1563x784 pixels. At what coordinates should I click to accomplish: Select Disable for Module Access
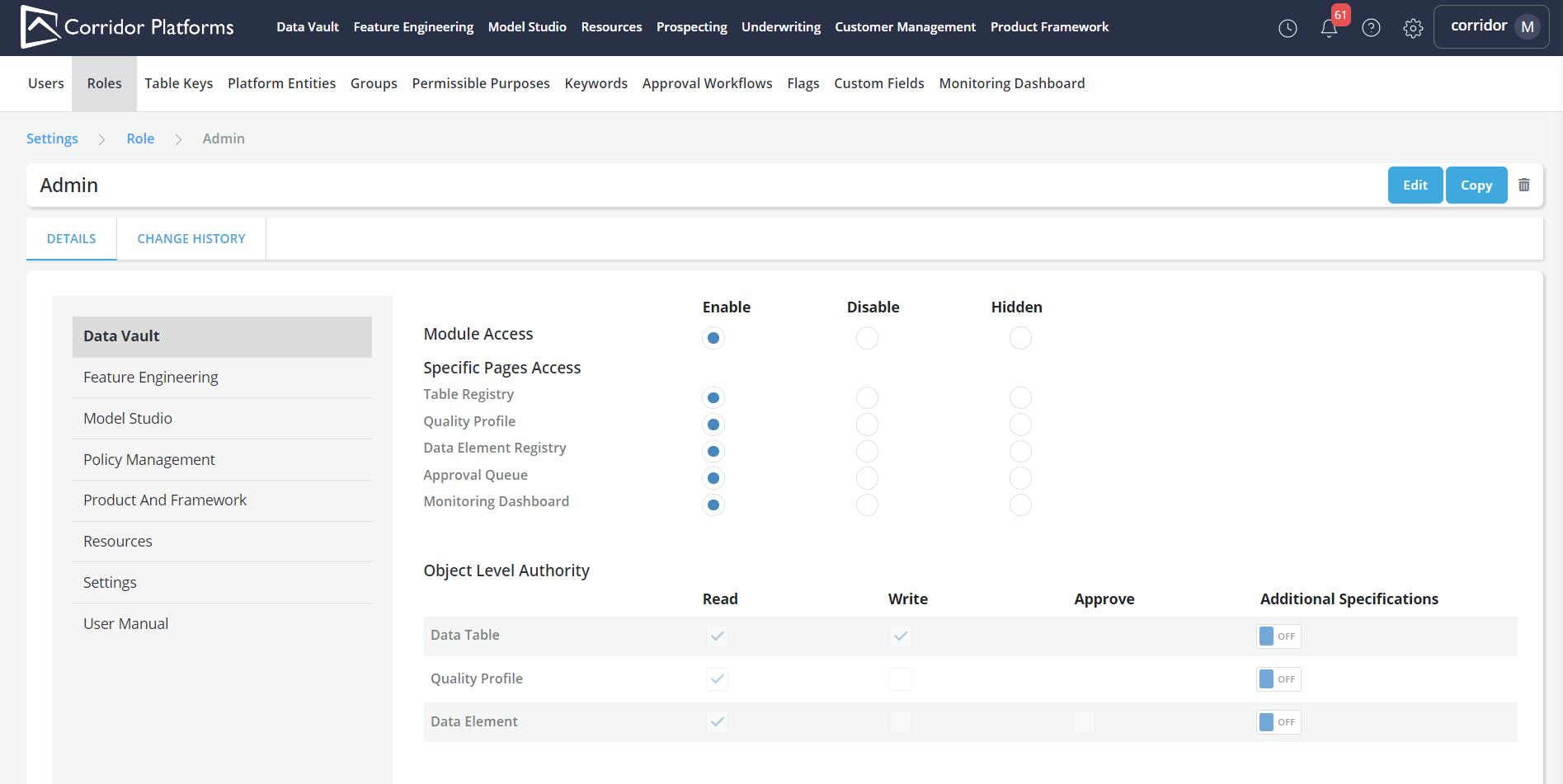tap(867, 338)
